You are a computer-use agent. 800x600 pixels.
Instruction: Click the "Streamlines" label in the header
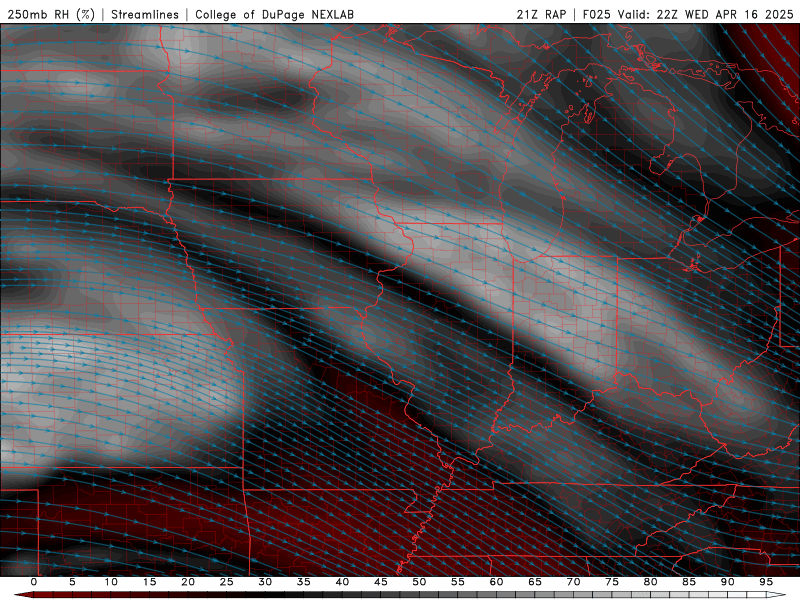click(x=145, y=14)
